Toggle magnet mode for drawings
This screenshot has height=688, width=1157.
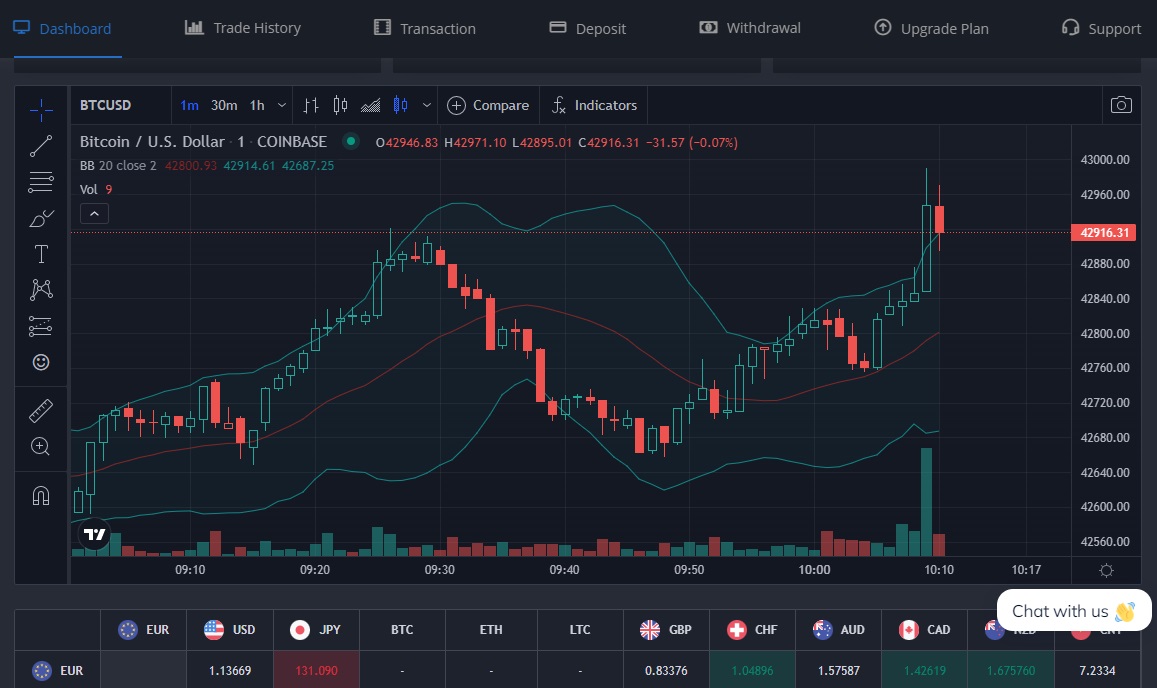41,495
